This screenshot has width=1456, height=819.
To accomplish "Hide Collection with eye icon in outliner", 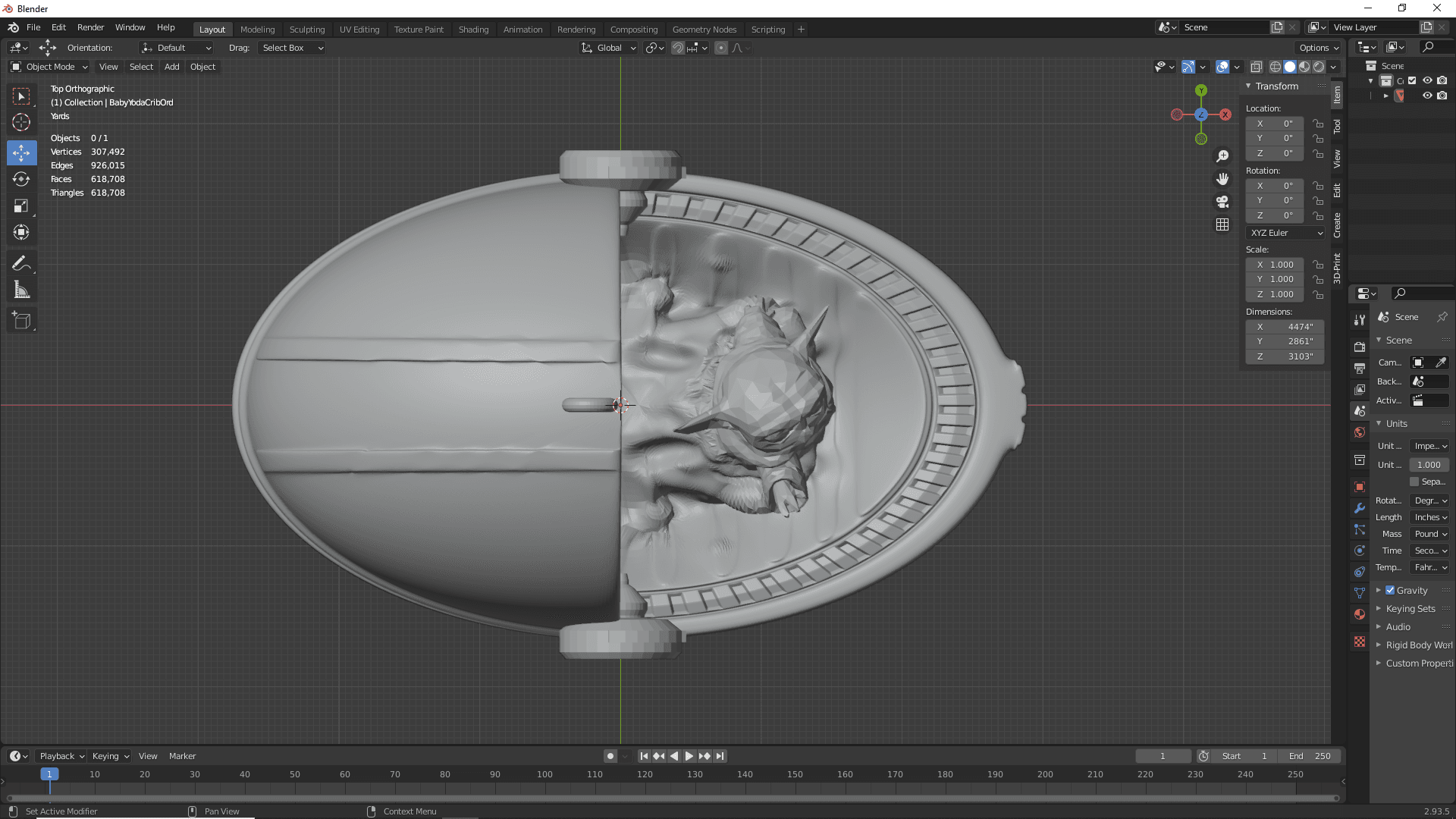I will [1427, 80].
